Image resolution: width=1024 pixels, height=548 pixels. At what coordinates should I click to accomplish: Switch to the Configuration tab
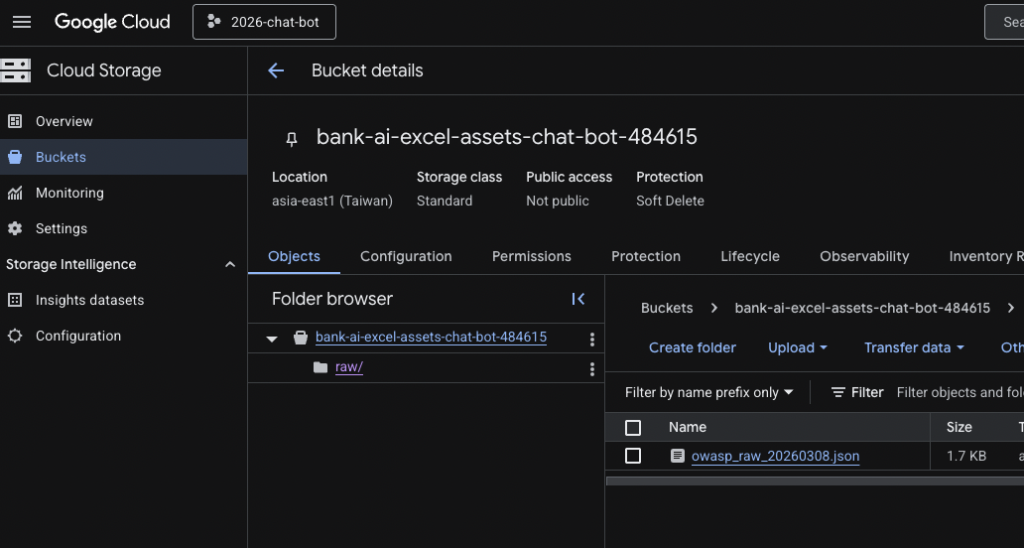click(x=406, y=256)
